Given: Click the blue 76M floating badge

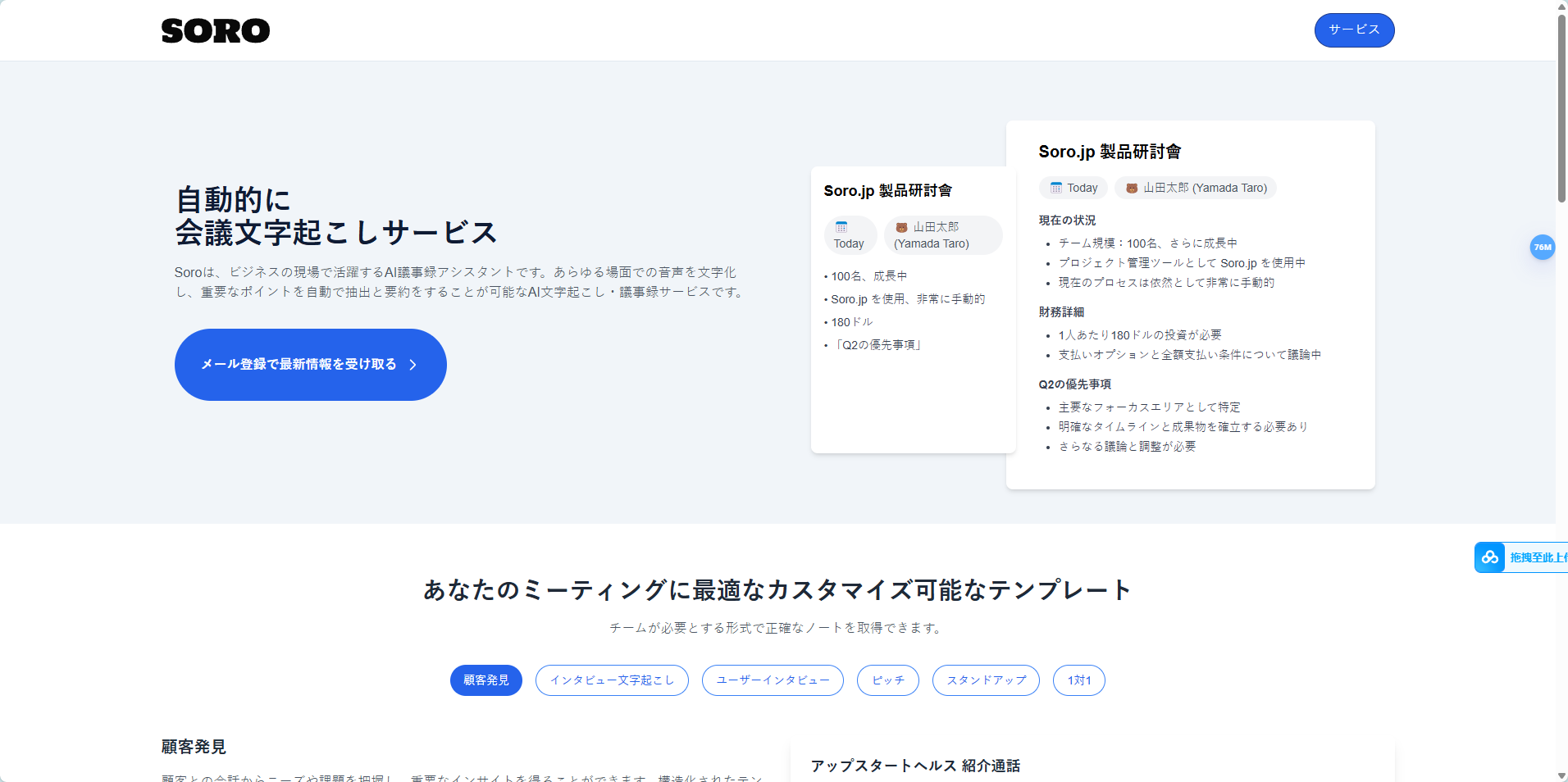Looking at the screenshot, I should click(1543, 247).
